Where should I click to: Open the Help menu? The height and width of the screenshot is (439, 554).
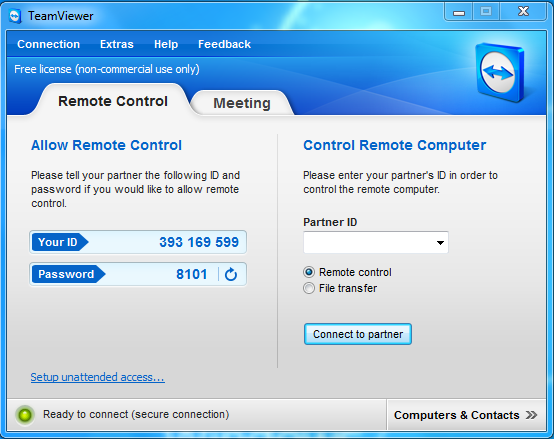coord(166,44)
